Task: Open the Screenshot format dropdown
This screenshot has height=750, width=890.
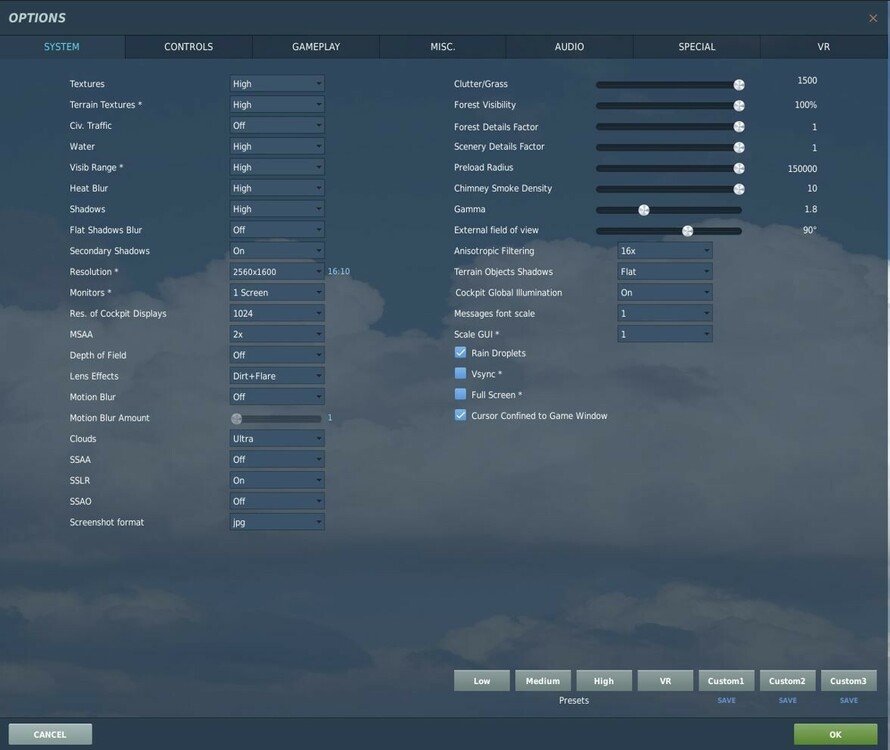Action: 276,521
